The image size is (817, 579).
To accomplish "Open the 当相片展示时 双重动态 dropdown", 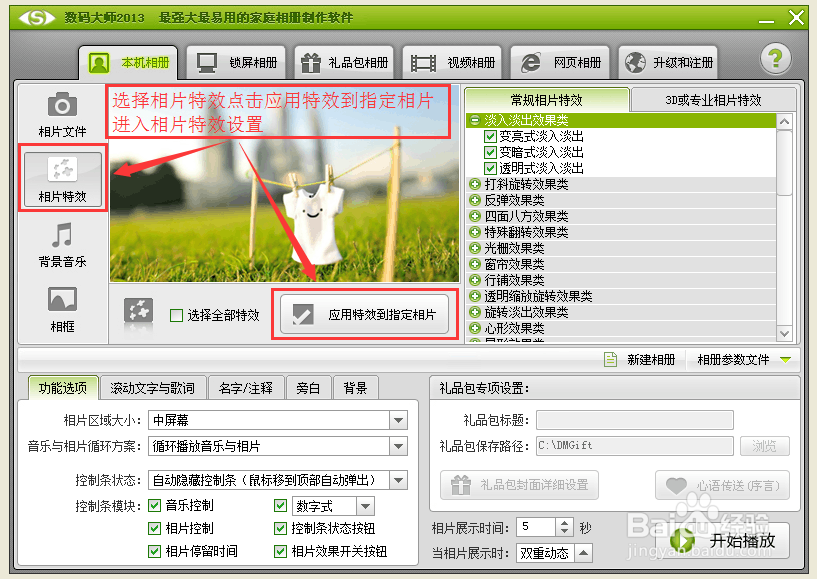I will [584, 553].
